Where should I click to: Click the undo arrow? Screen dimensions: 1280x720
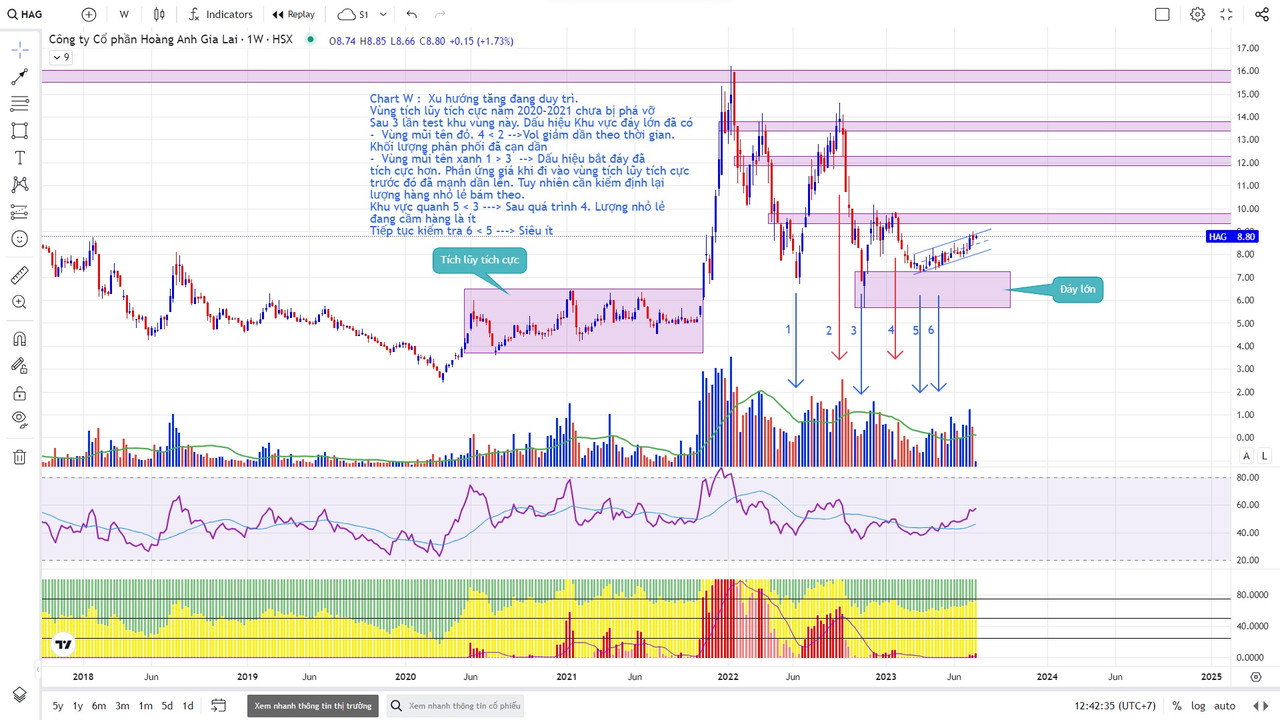click(x=411, y=14)
